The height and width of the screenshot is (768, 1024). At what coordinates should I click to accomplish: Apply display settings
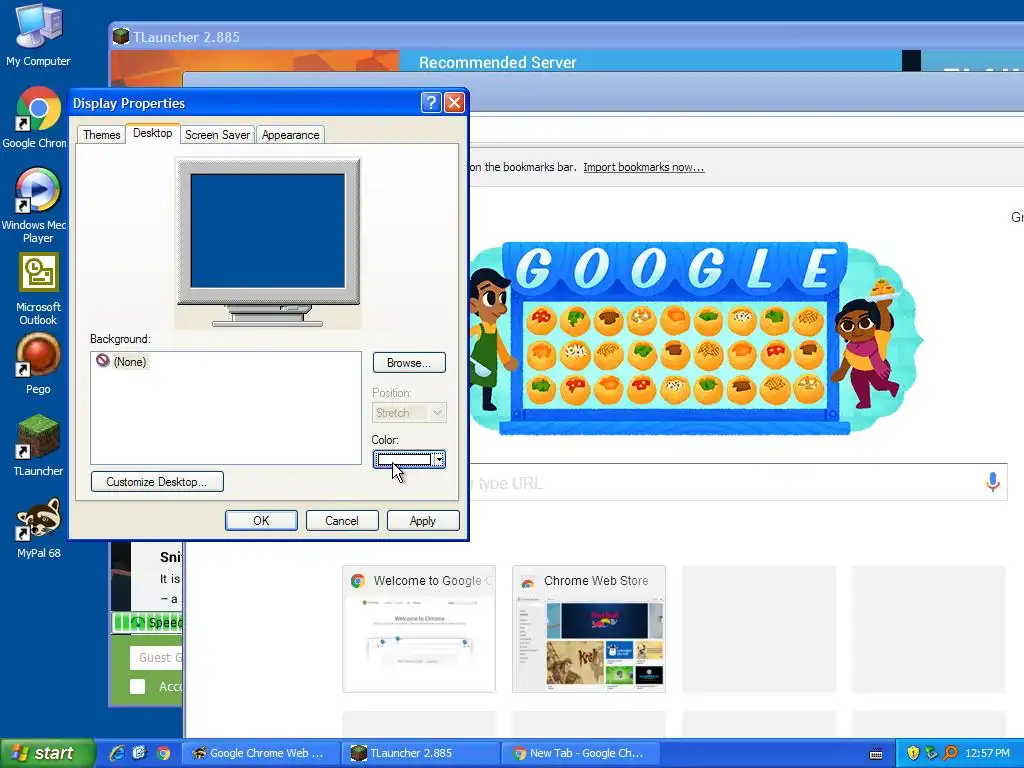[x=423, y=520]
